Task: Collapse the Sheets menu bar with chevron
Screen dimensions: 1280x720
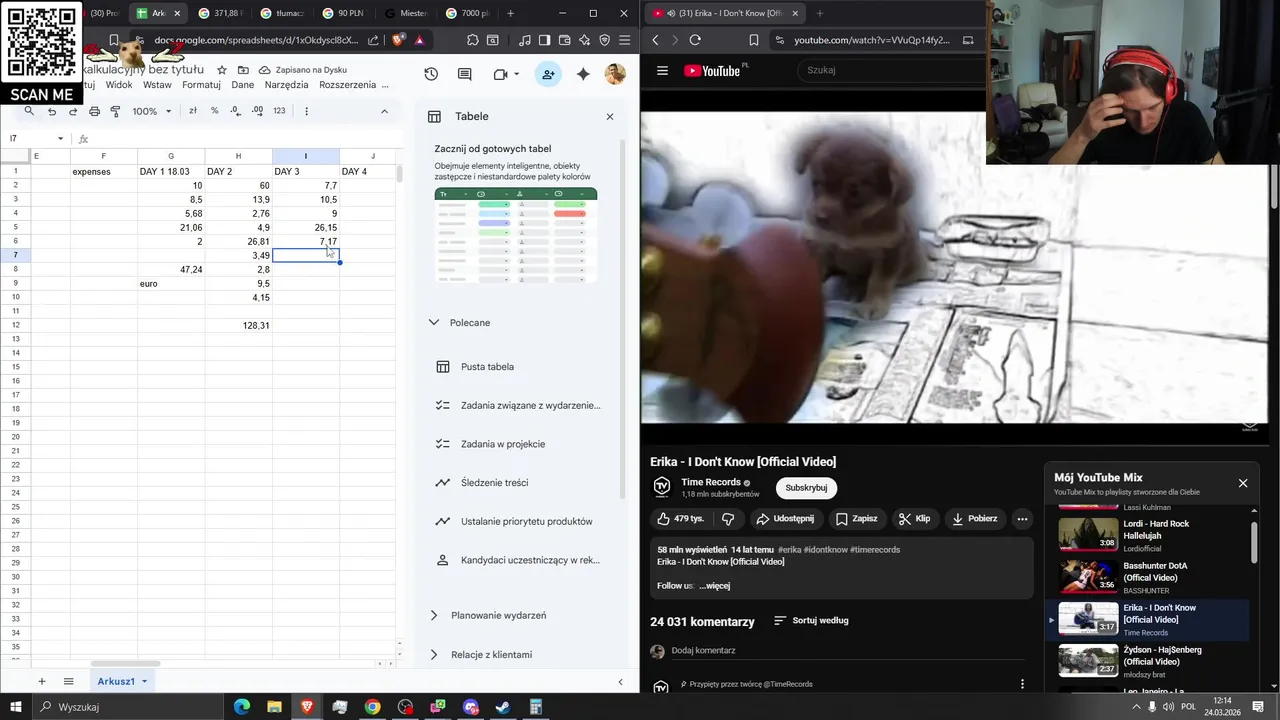Action: coord(384,111)
